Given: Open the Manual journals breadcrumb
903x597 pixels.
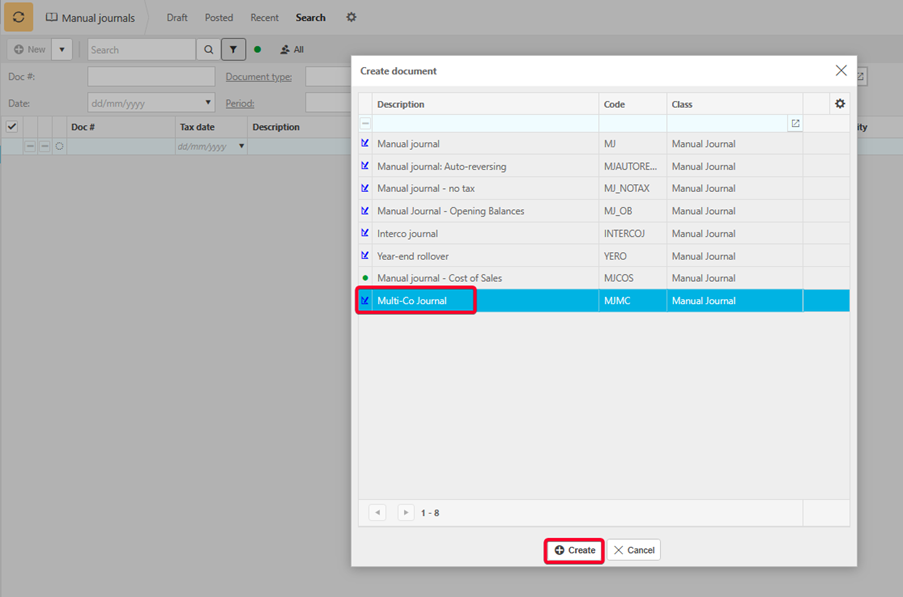Looking at the screenshot, I should [x=90, y=18].
